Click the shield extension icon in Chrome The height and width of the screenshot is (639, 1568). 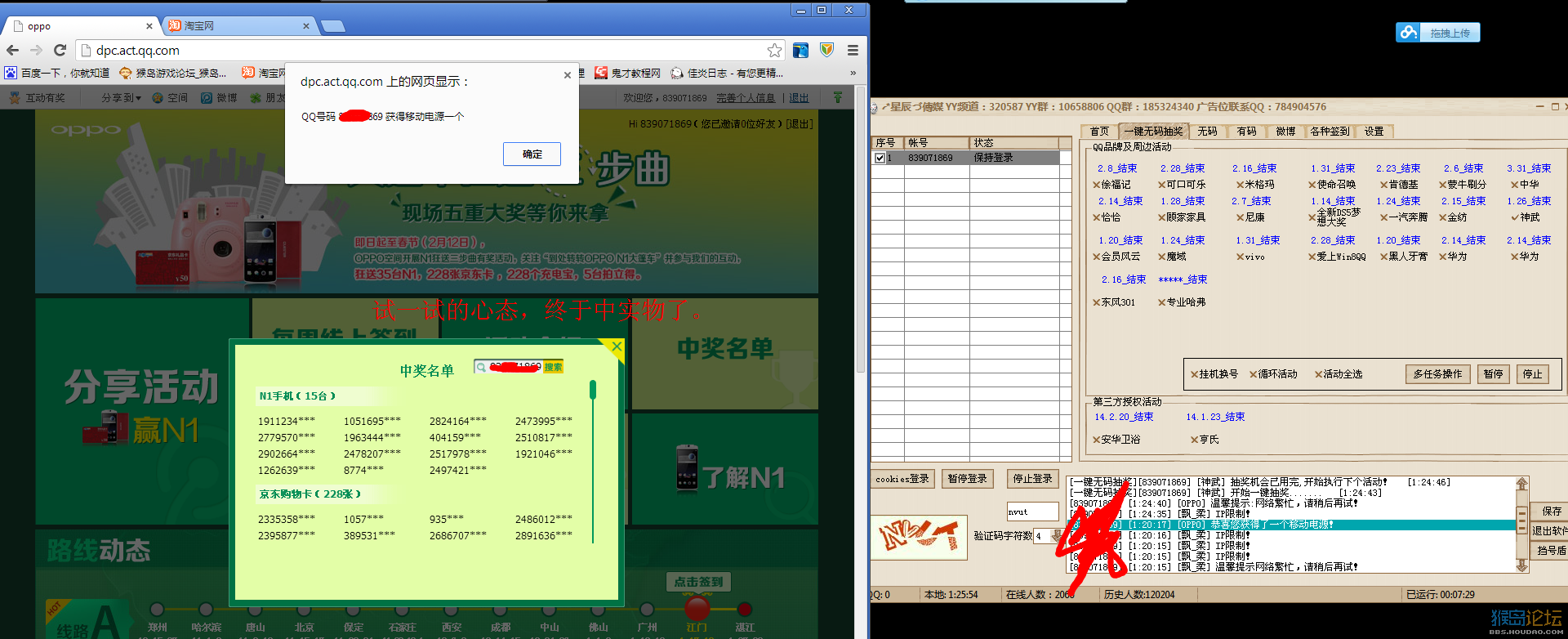coord(826,51)
